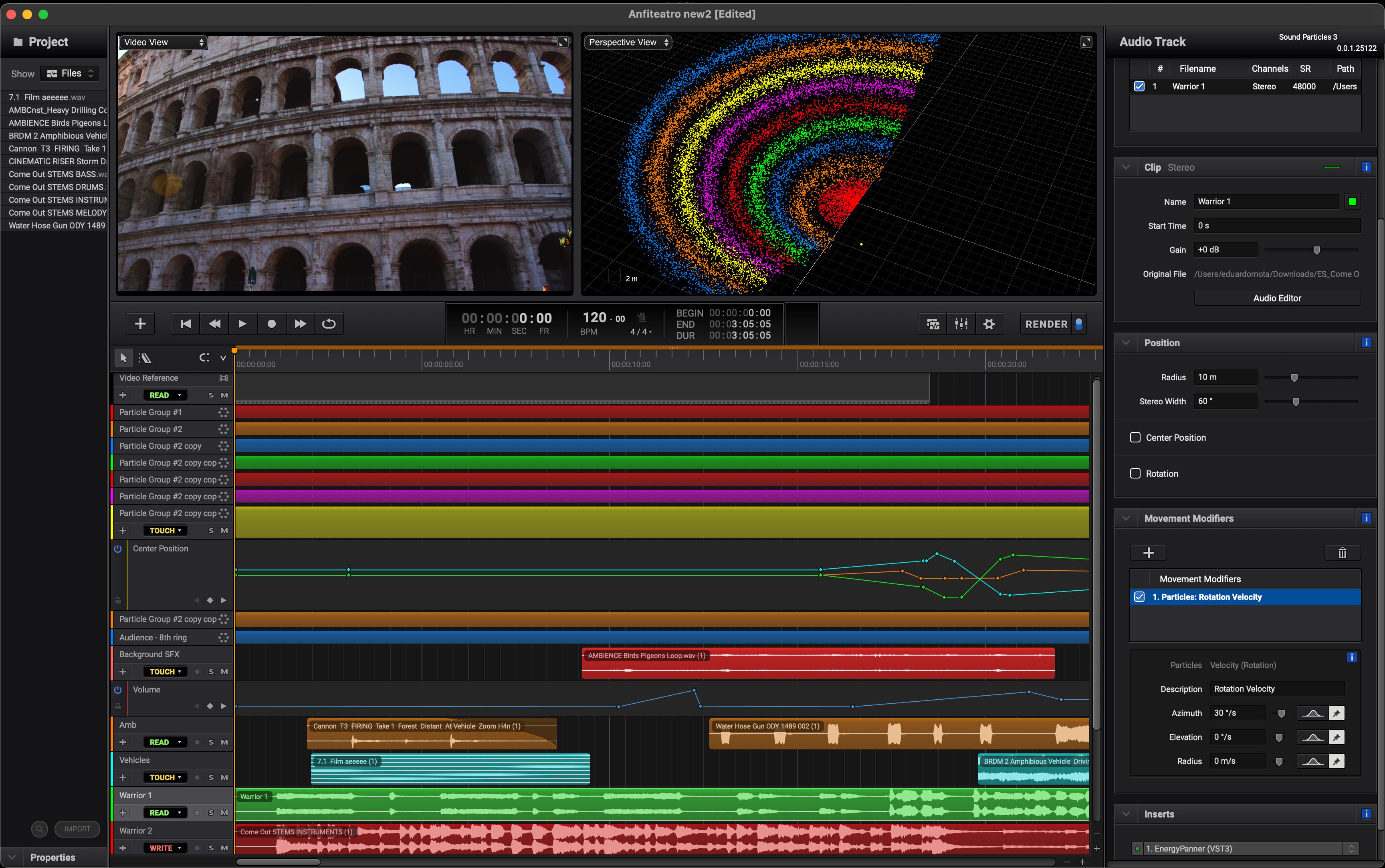This screenshot has height=868, width=1385.
Task: Open the settings gear next to Render
Action: (988, 324)
